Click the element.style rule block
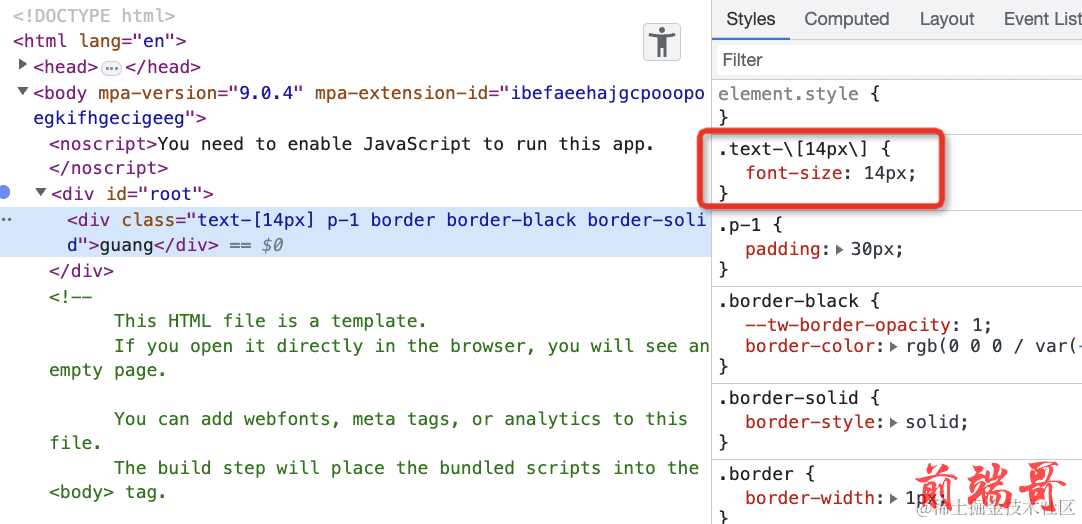 [798, 94]
